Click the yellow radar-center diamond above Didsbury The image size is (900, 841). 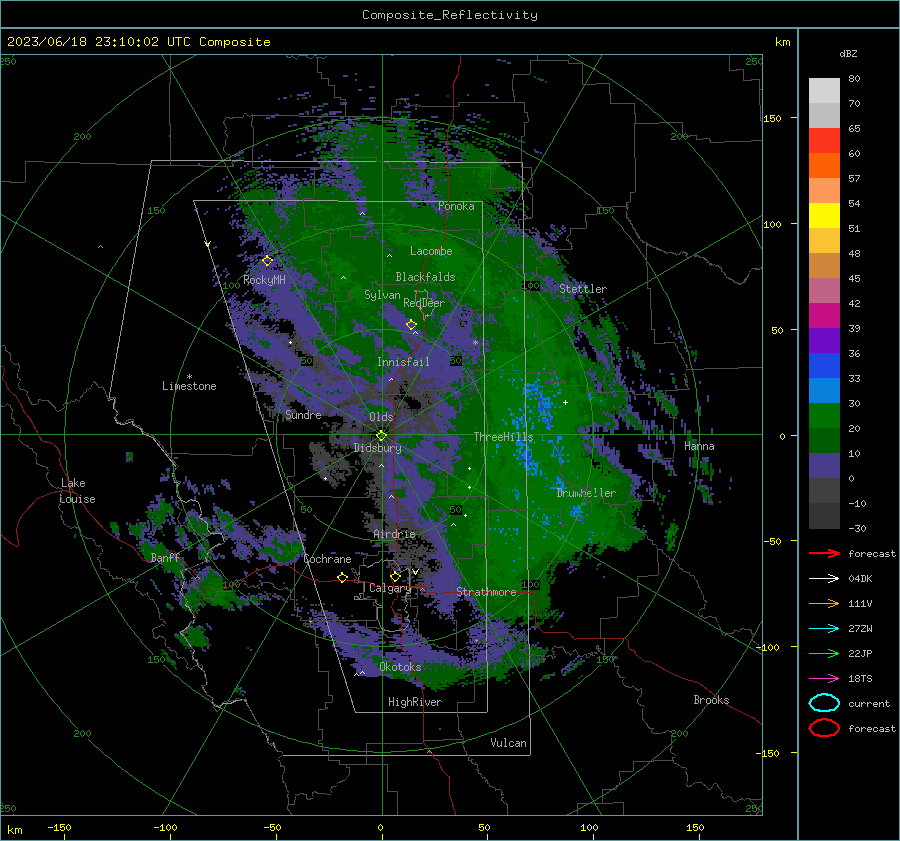coord(382,436)
